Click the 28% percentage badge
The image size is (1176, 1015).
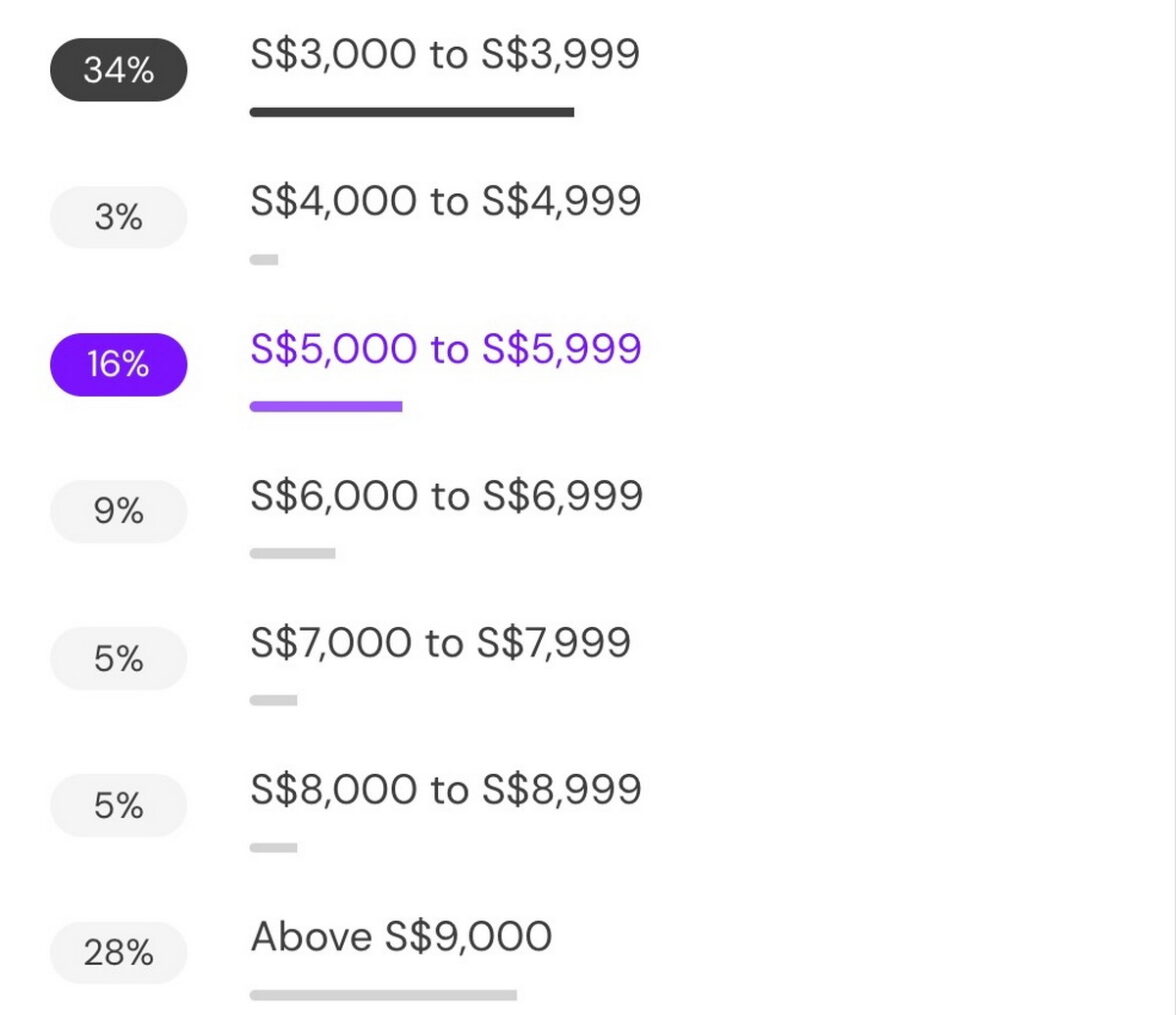point(118,952)
